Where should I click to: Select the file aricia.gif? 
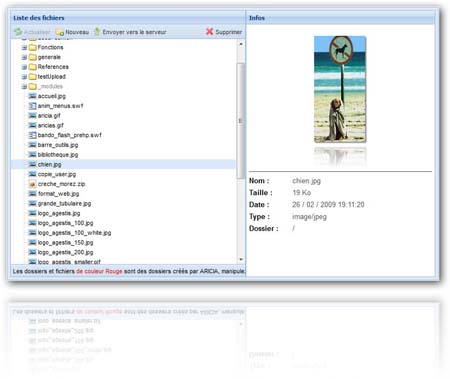[x=49, y=116]
